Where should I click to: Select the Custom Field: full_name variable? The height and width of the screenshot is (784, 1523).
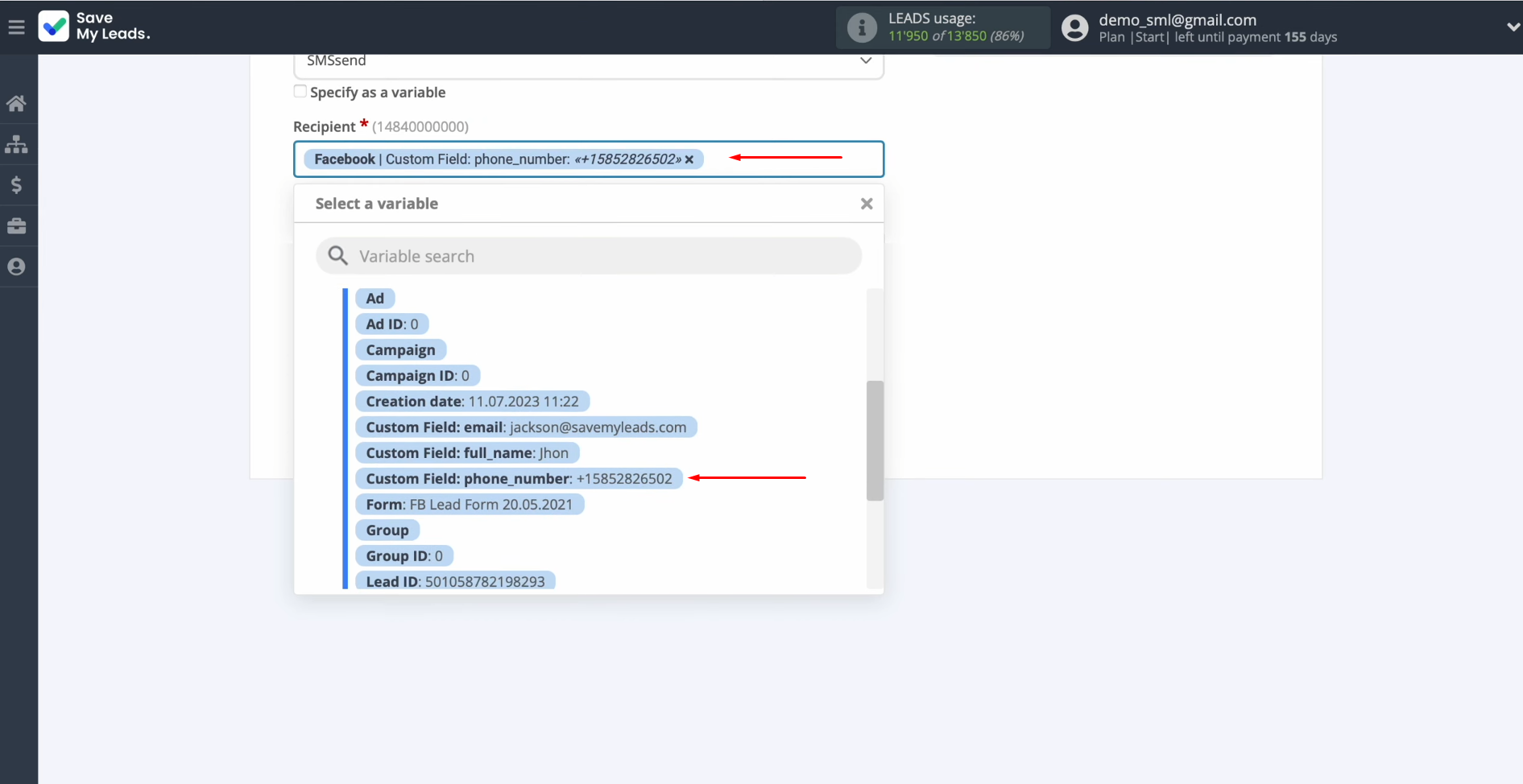468,453
